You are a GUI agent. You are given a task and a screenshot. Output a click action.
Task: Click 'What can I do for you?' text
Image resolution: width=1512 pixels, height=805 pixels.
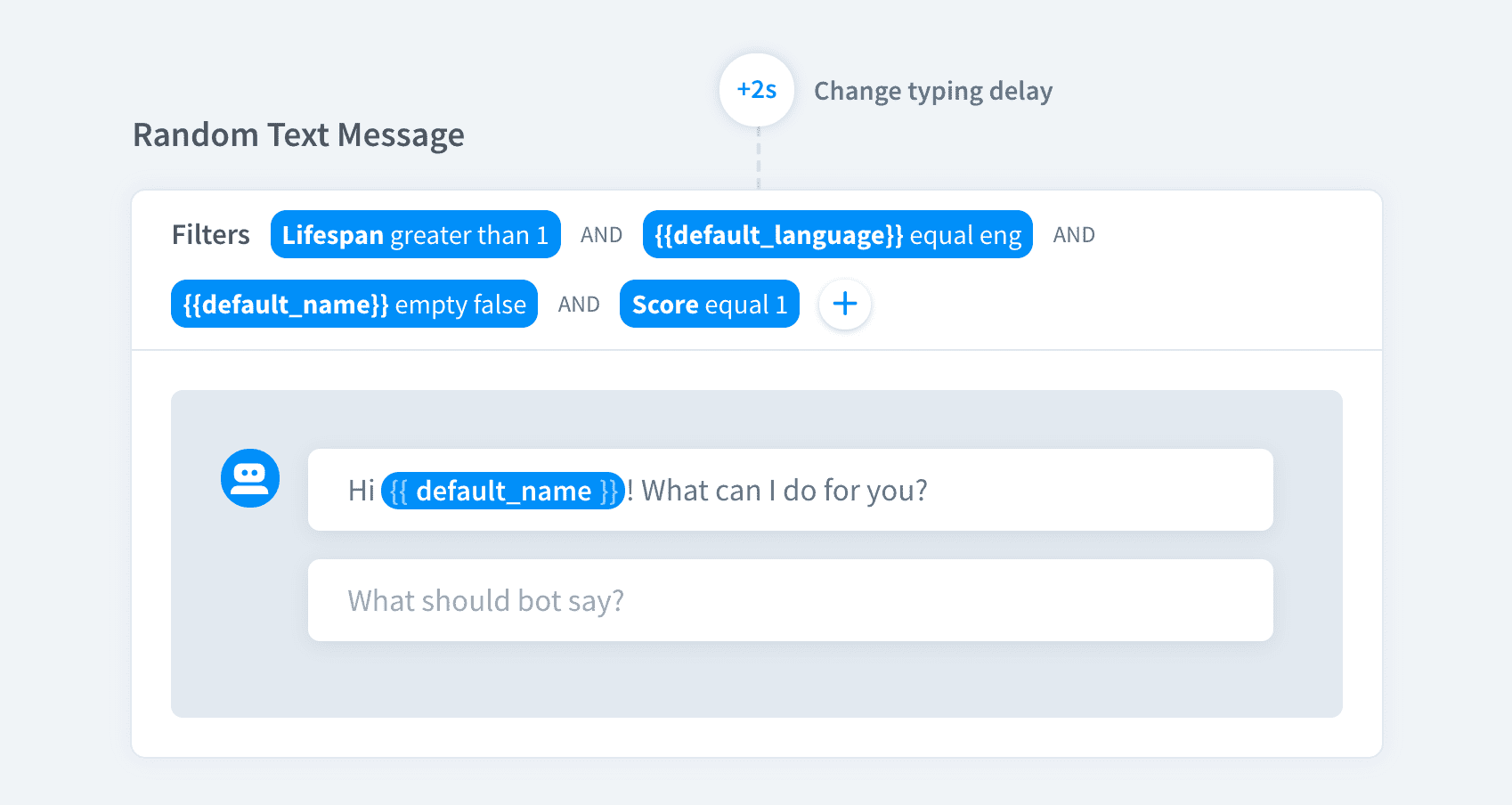[x=784, y=491]
